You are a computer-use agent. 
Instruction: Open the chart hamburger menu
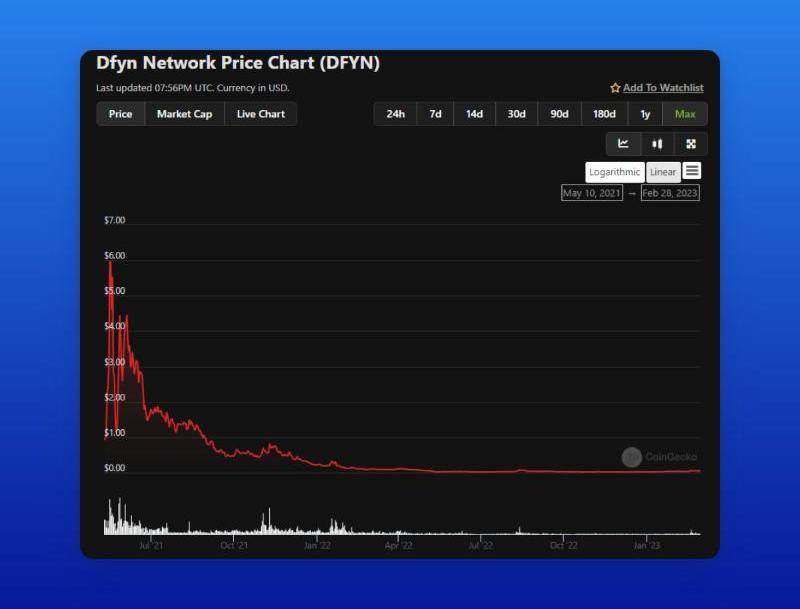coord(692,170)
